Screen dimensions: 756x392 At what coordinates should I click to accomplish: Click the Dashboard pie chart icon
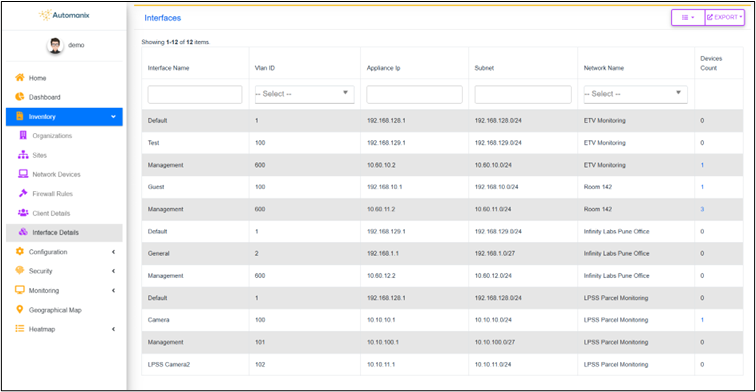(20, 97)
